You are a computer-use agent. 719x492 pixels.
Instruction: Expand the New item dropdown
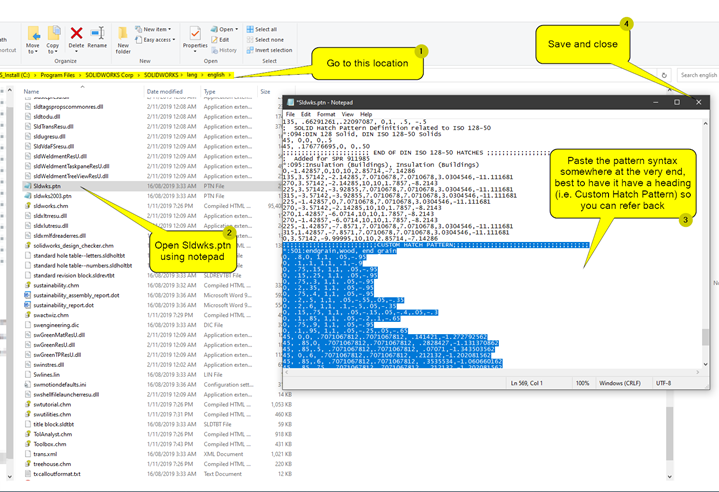coord(155,29)
